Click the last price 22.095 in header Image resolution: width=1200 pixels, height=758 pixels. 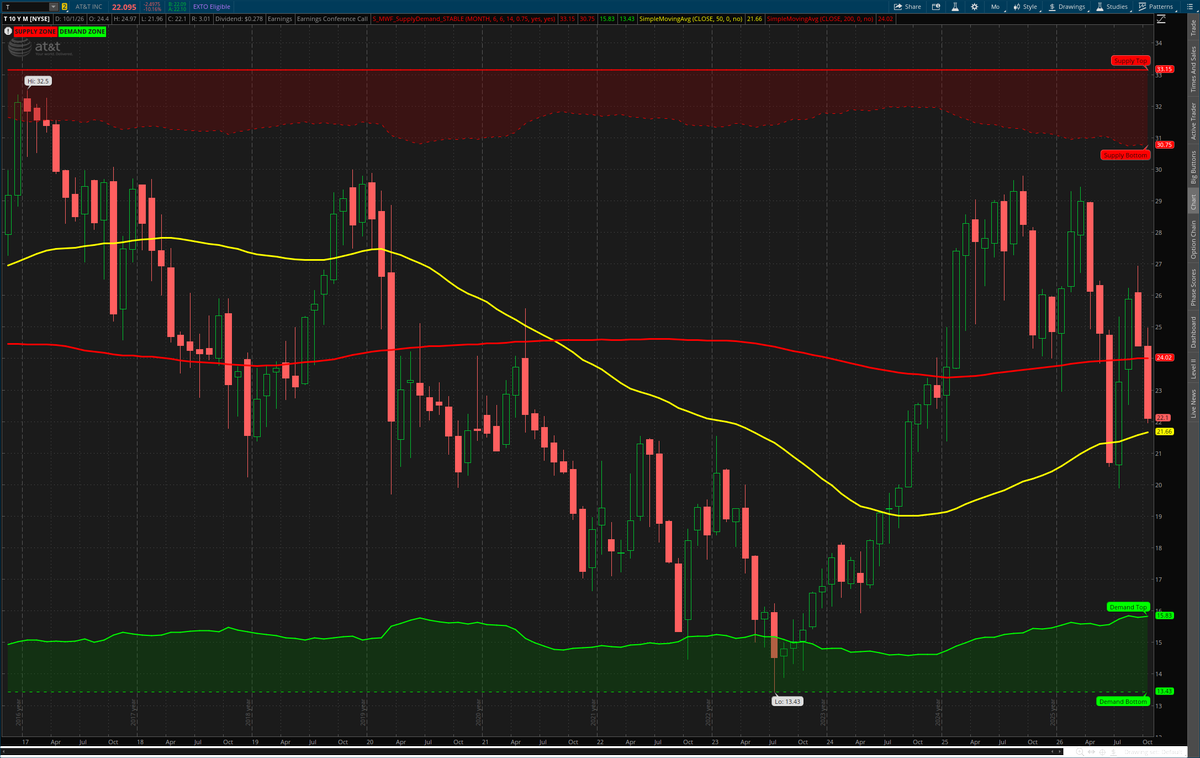tap(124, 7)
